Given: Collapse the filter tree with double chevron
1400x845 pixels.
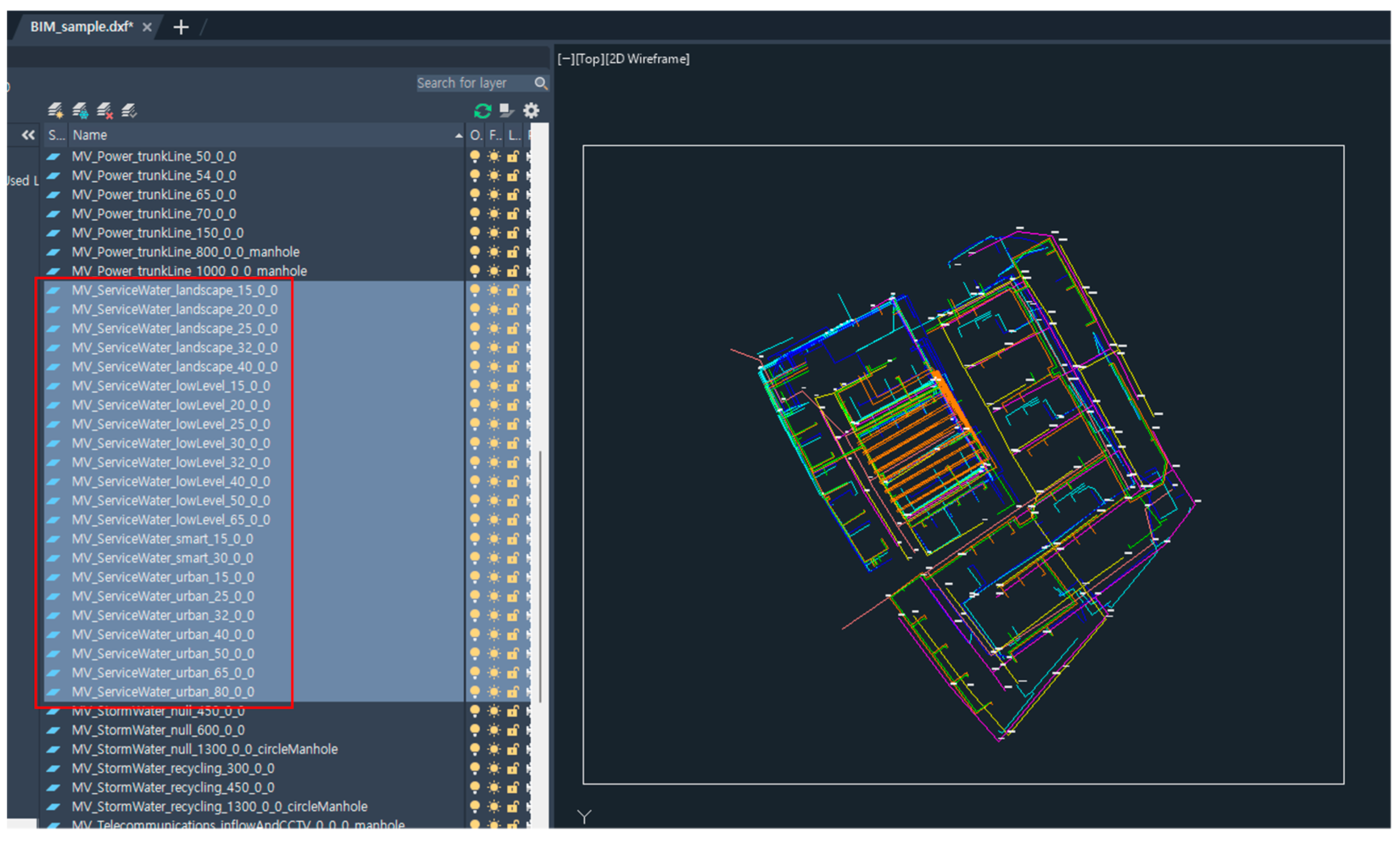Looking at the screenshot, I should pyautogui.click(x=28, y=135).
